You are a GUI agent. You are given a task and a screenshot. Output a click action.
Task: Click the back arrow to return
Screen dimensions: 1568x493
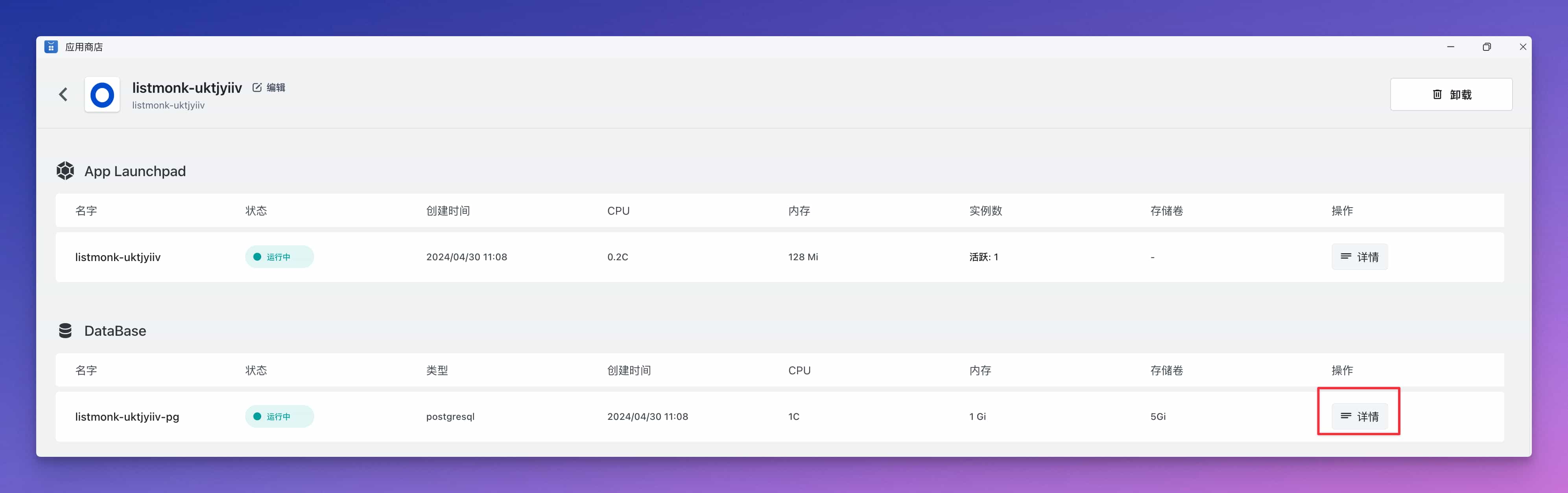(63, 94)
